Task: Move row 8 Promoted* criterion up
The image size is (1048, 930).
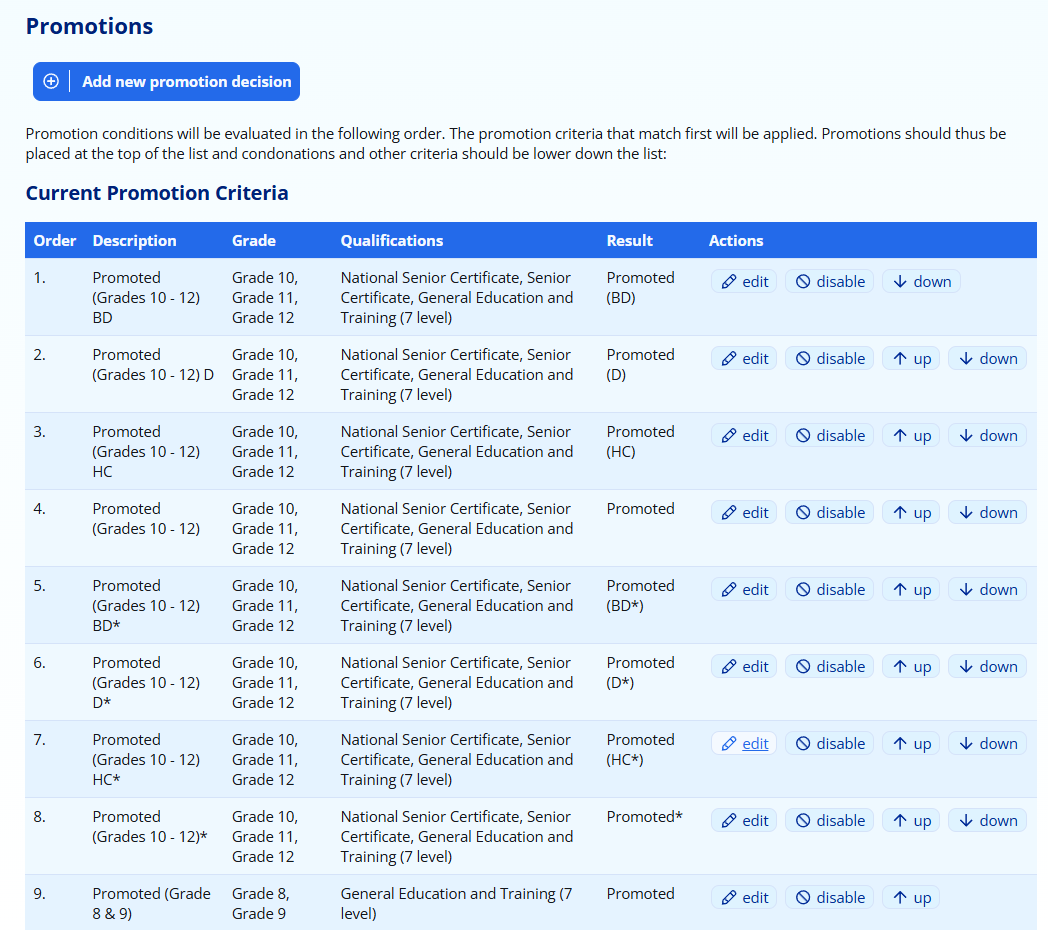Action: click(x=910, y=821)
